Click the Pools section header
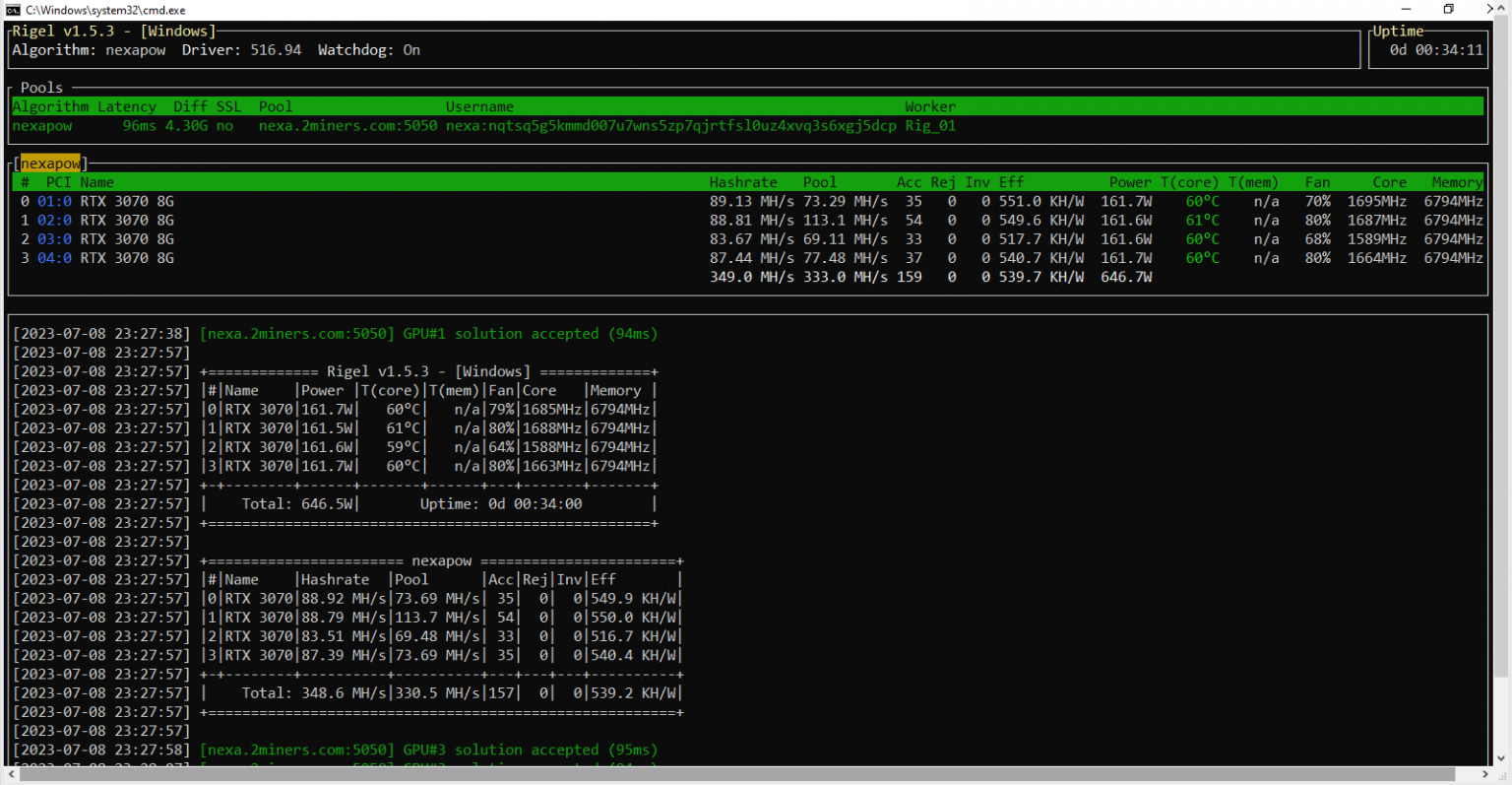1512x785 pixels. tap(41, 87)
